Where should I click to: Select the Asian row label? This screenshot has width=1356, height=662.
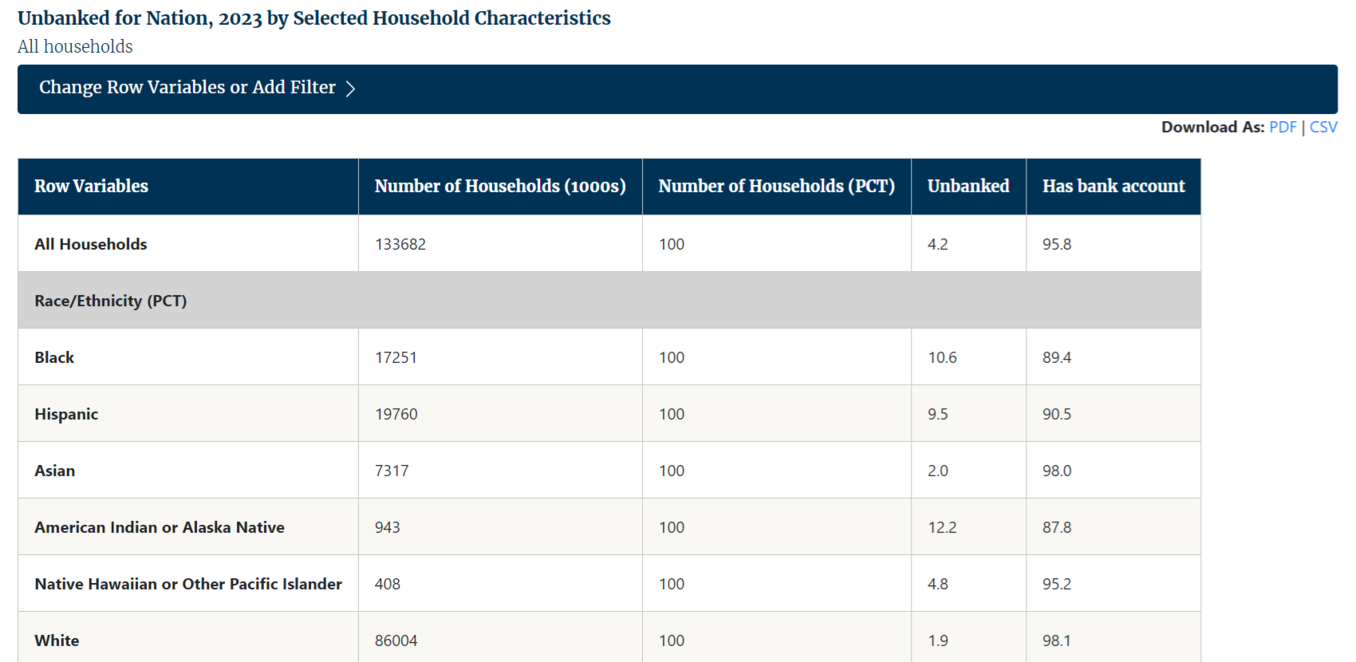pos(55,471)
